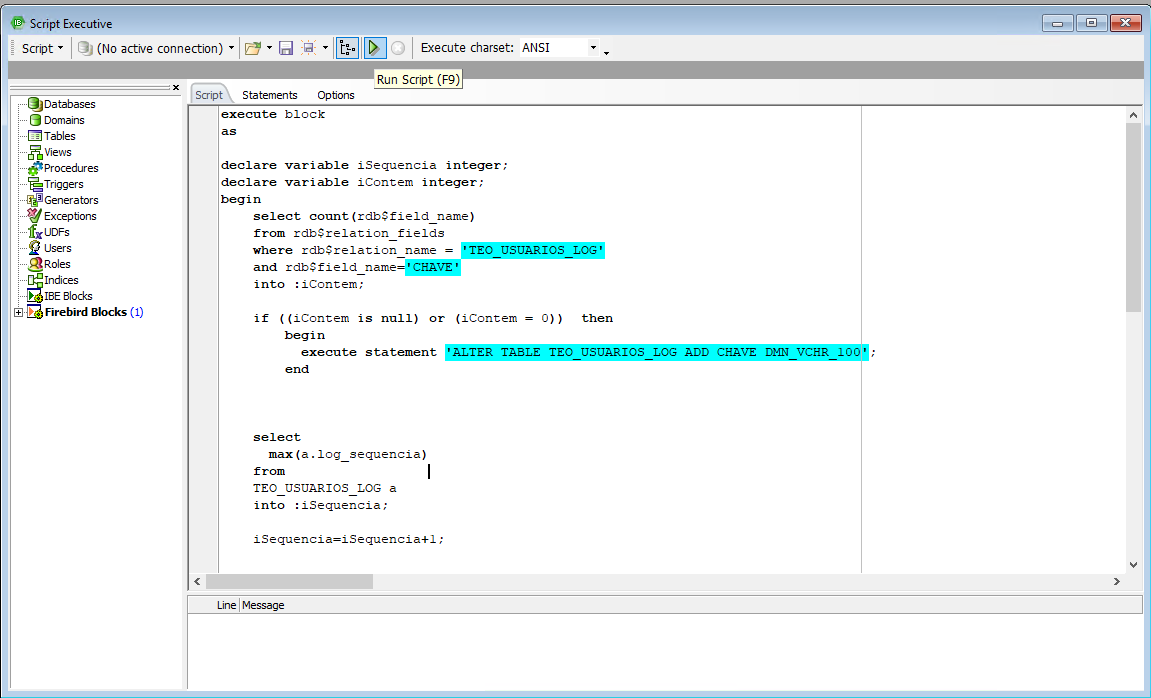Screen dimensions: 1151x698
Task: Select the Procedures node icon
Action: [35, 168]
